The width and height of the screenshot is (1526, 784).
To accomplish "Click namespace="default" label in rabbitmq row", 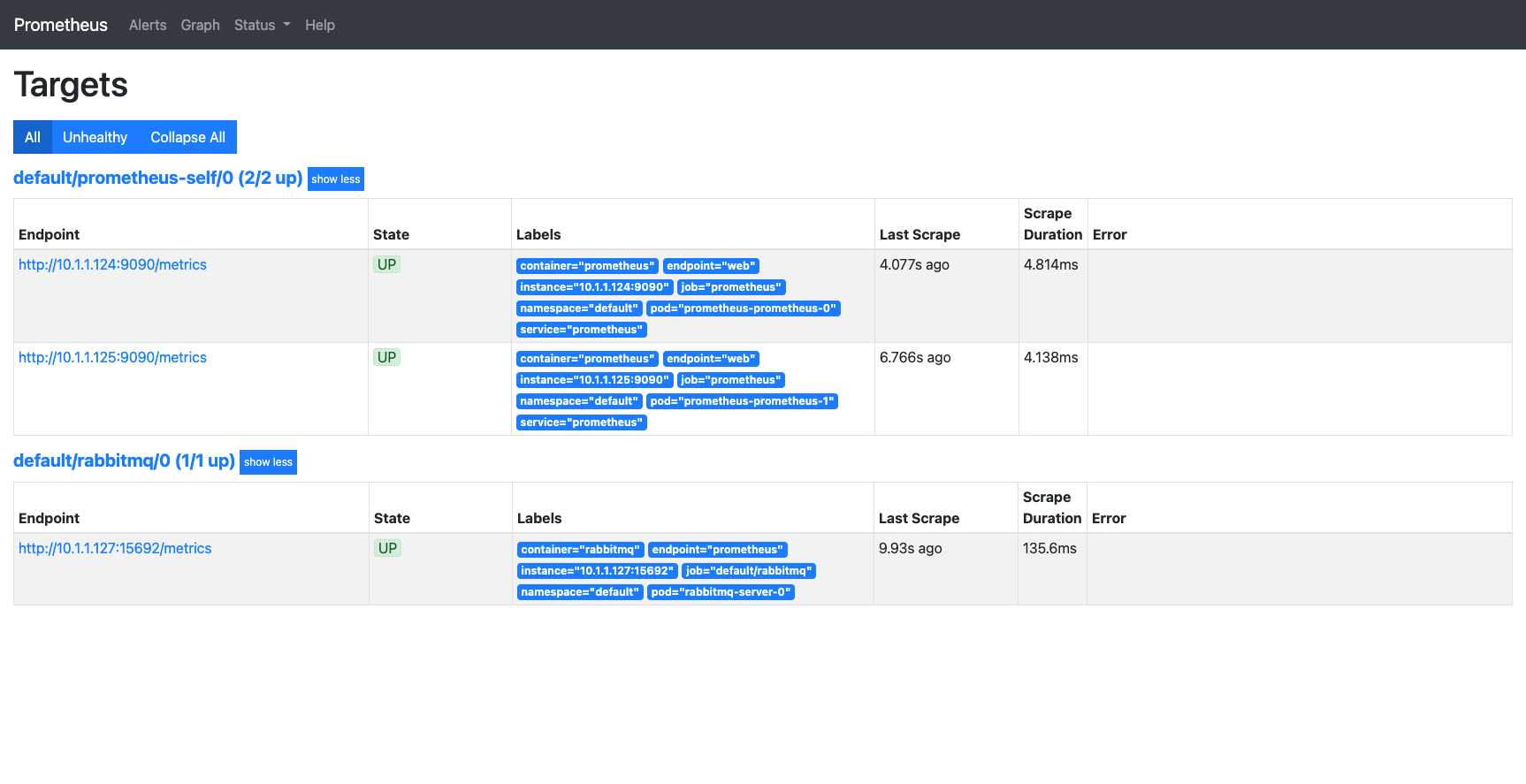I will [x=580, y=592].
